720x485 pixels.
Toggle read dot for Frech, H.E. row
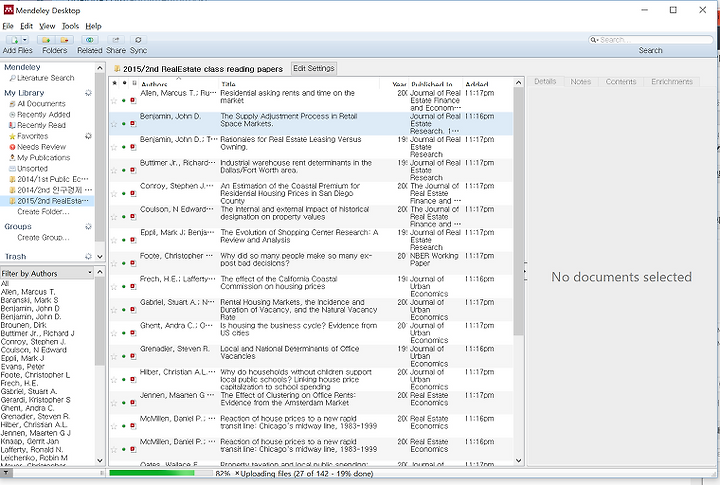[124, 287]
